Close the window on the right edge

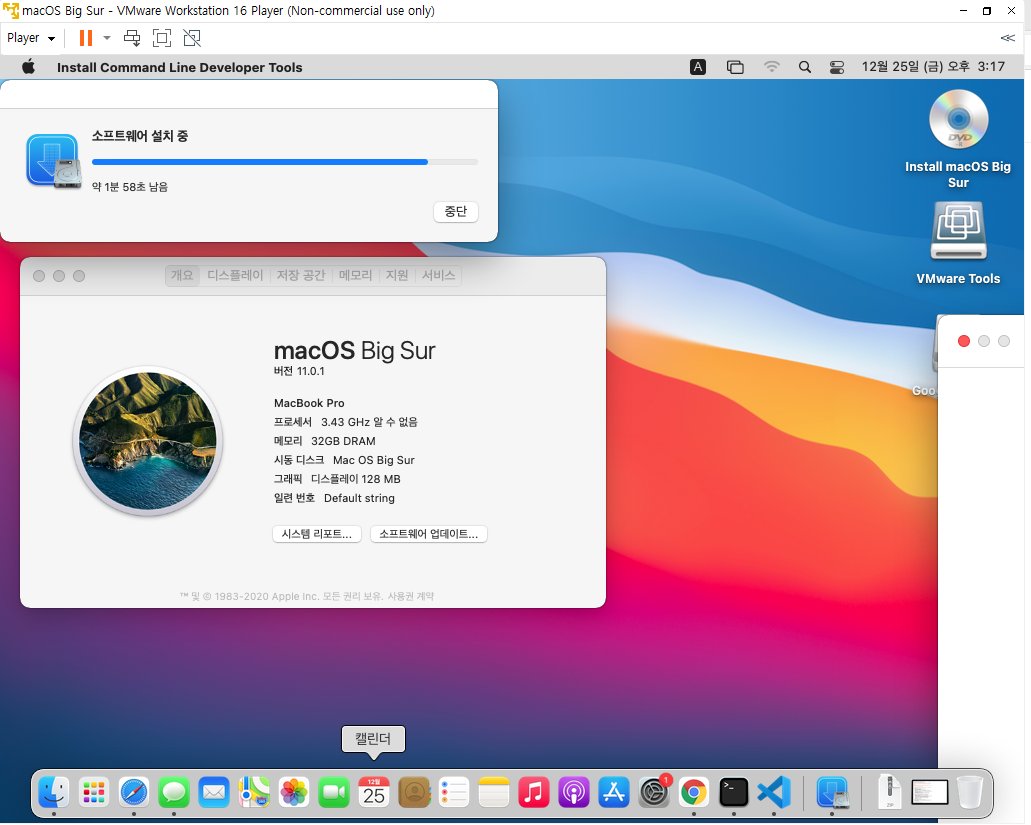964,341
